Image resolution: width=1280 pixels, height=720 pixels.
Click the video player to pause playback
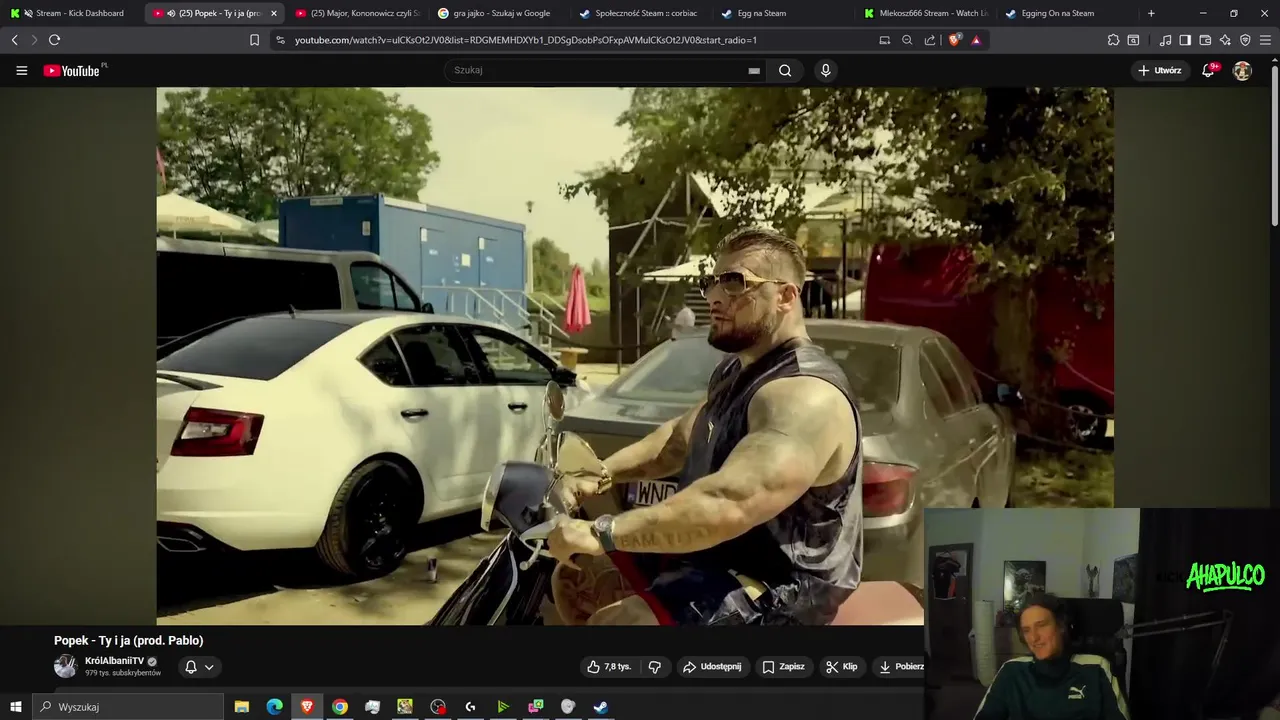[x=634, y=356]
